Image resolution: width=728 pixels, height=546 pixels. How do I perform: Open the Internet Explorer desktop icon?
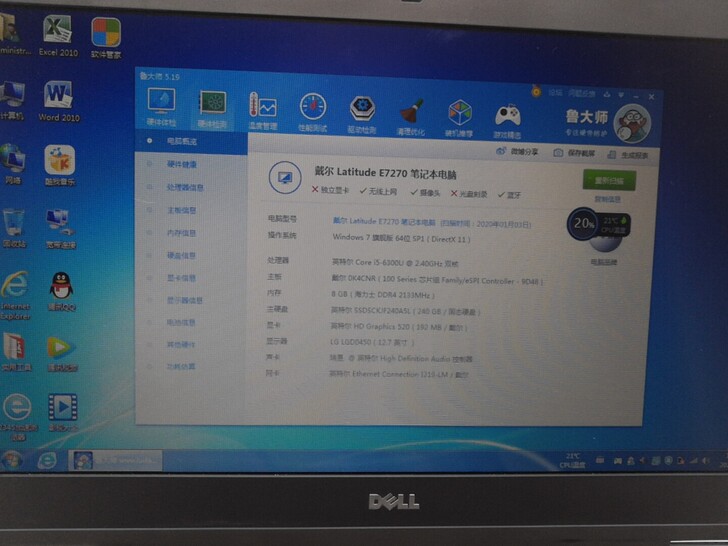(15, 295)
